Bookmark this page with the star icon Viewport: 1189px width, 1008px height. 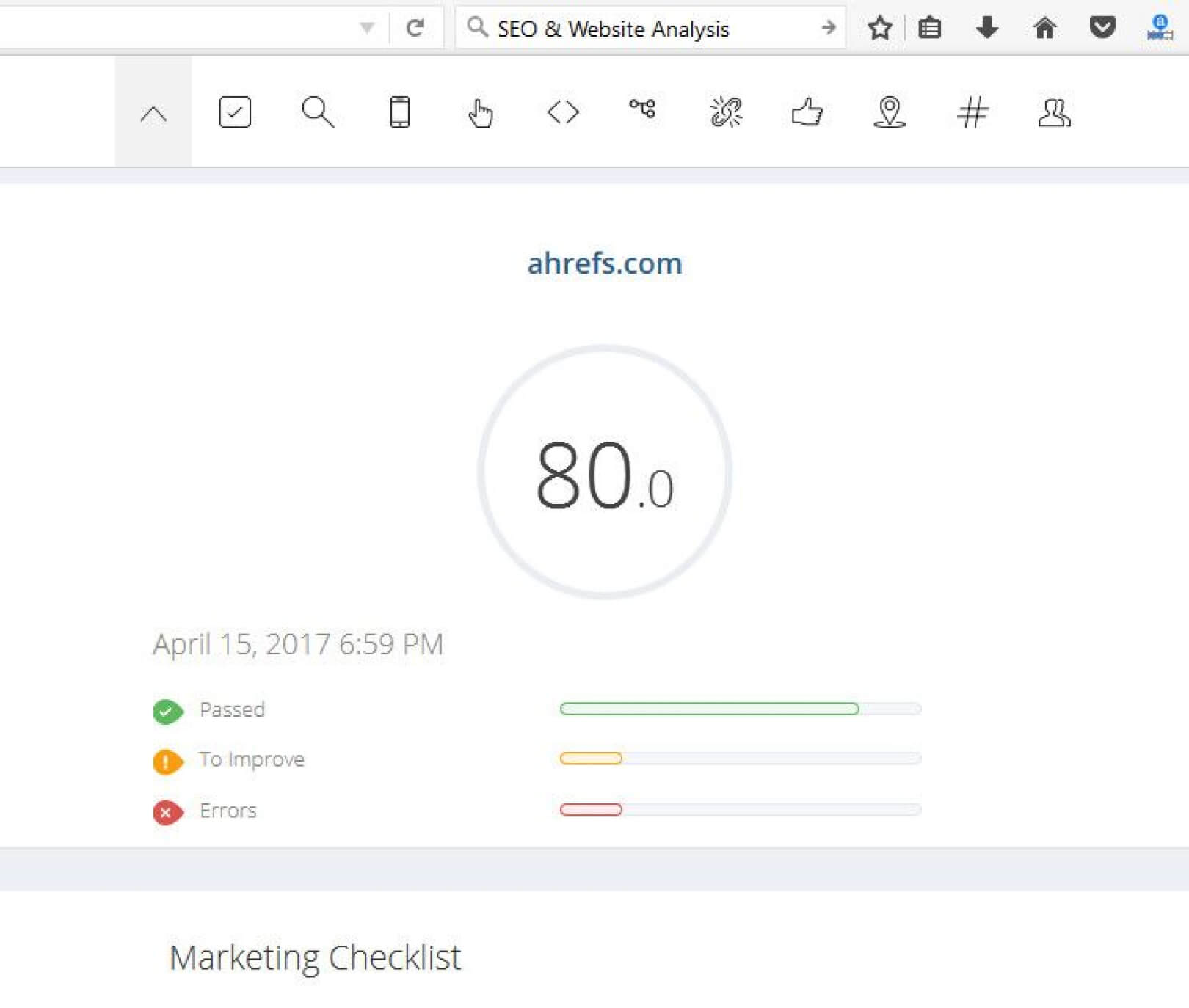click(x=879, y=29)
